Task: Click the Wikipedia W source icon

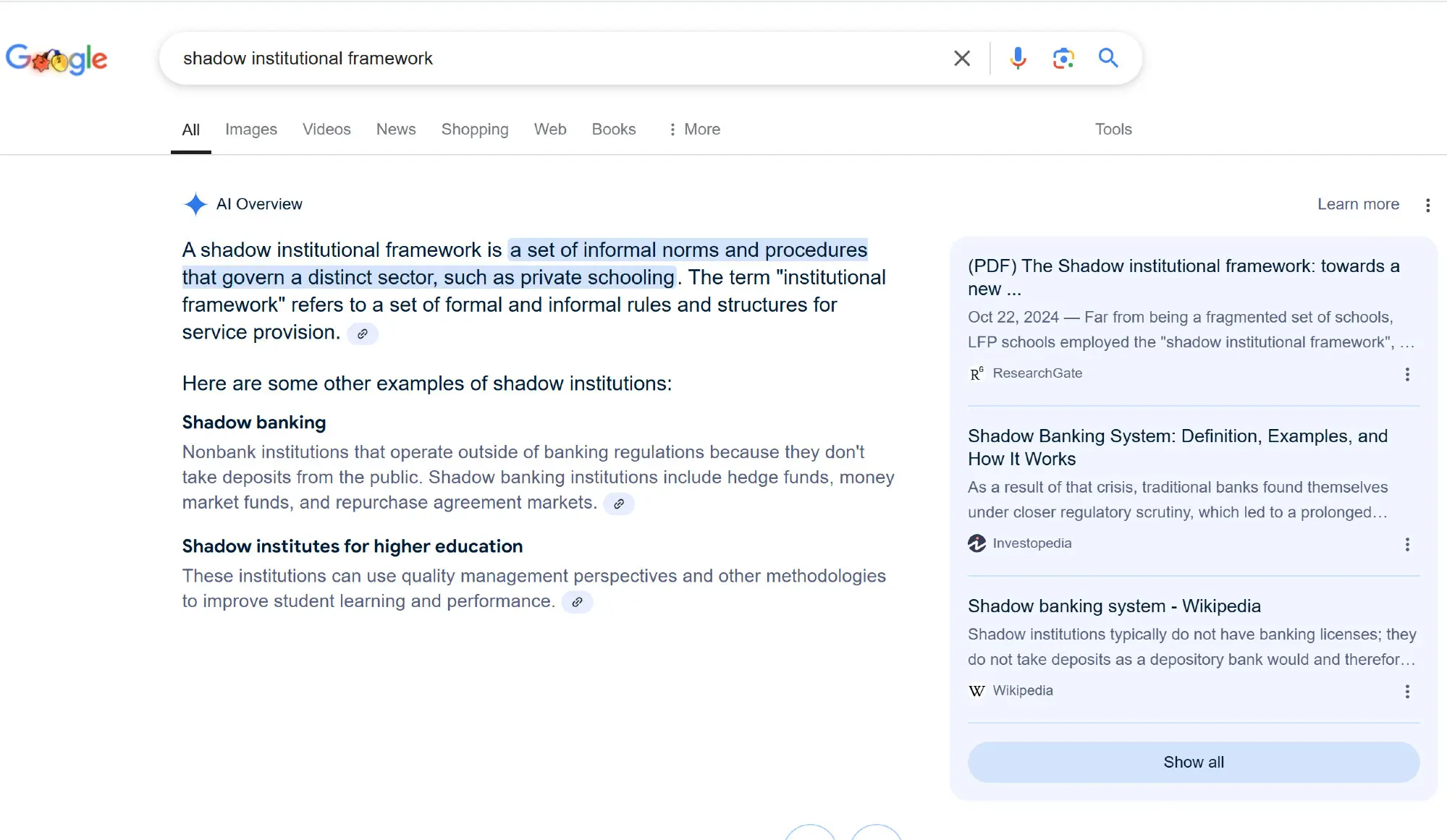Action: (977, 691)
